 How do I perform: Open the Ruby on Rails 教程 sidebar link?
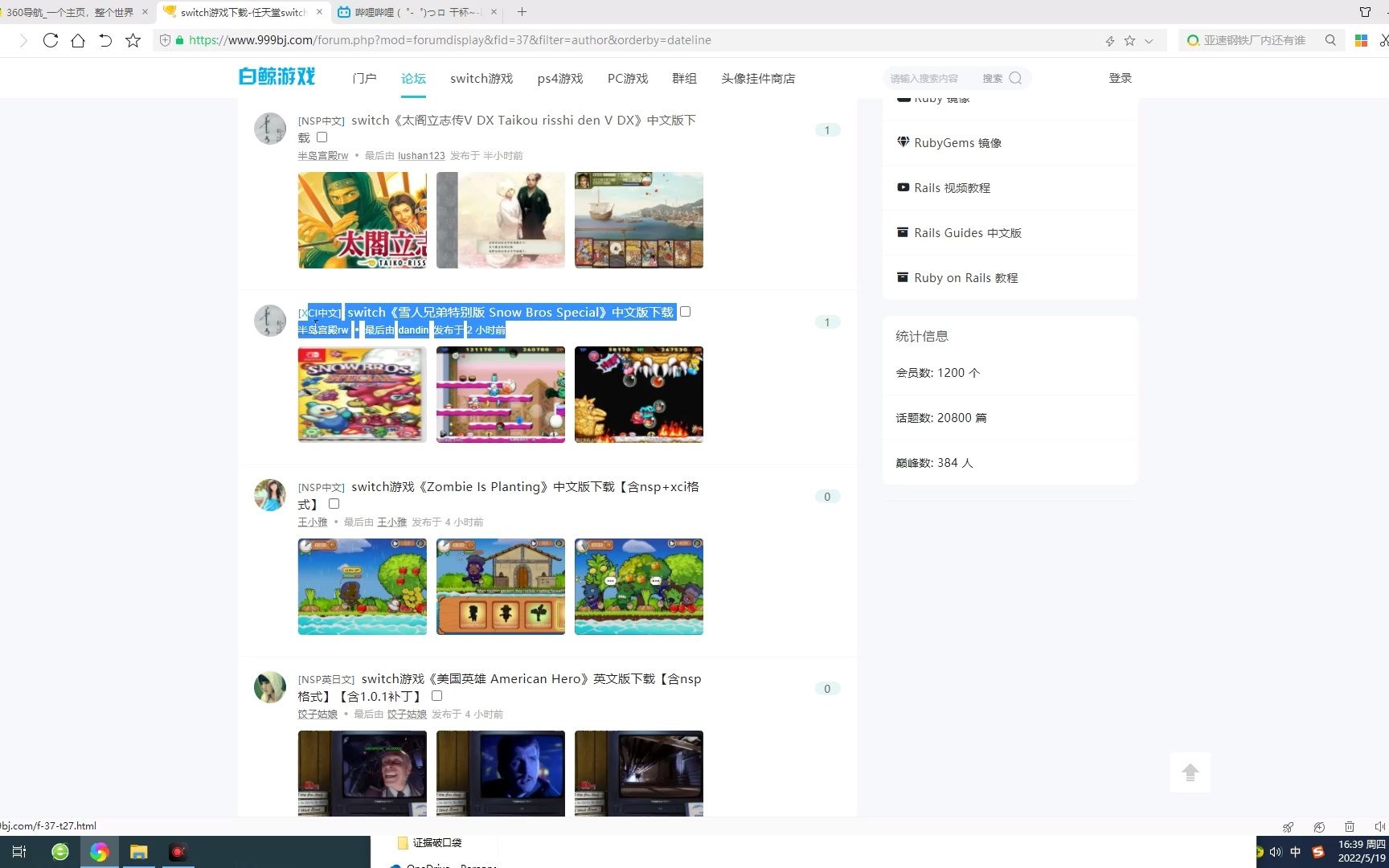click(x=965, y=278)
